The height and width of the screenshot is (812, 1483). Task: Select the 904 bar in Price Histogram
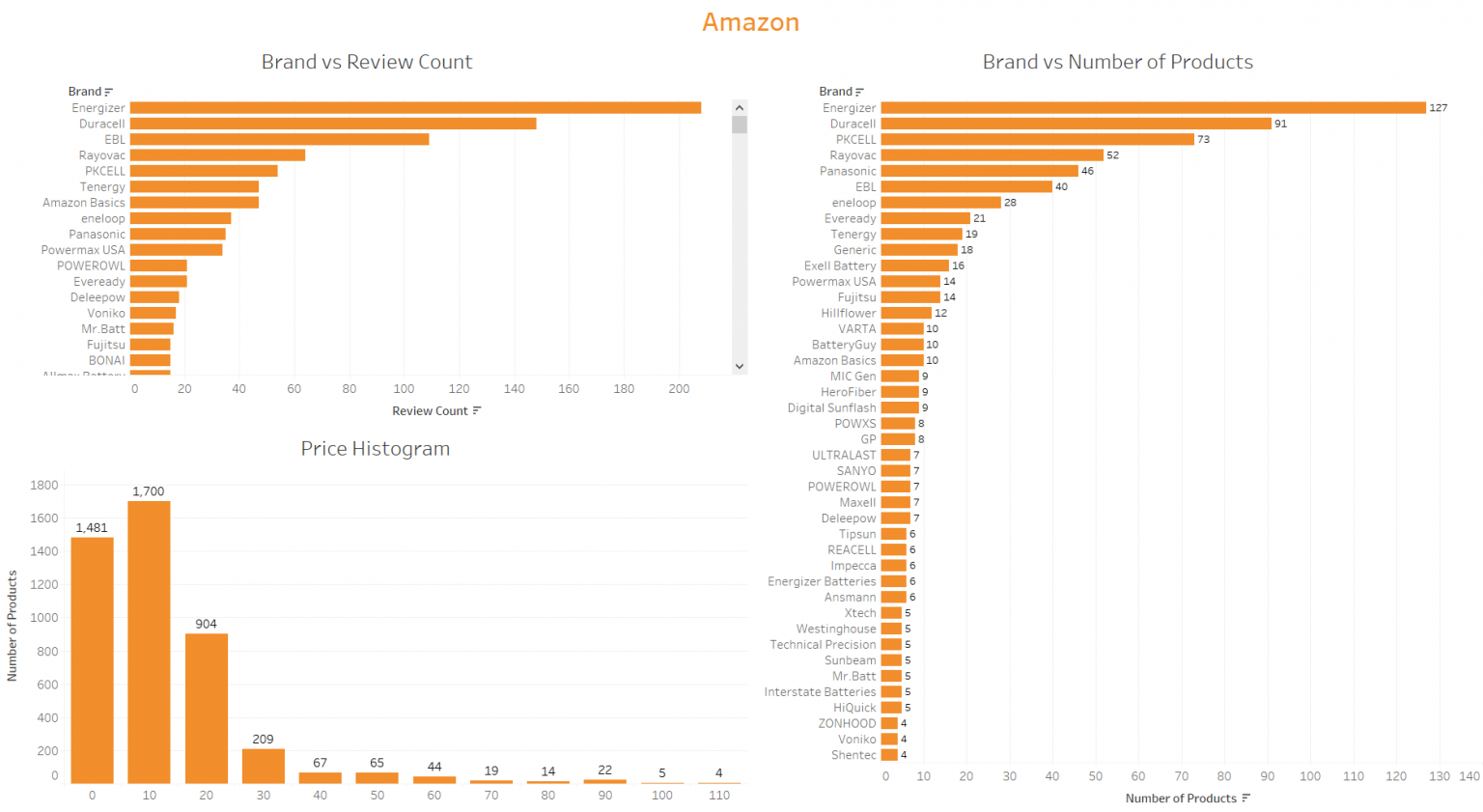coord(206,708)
